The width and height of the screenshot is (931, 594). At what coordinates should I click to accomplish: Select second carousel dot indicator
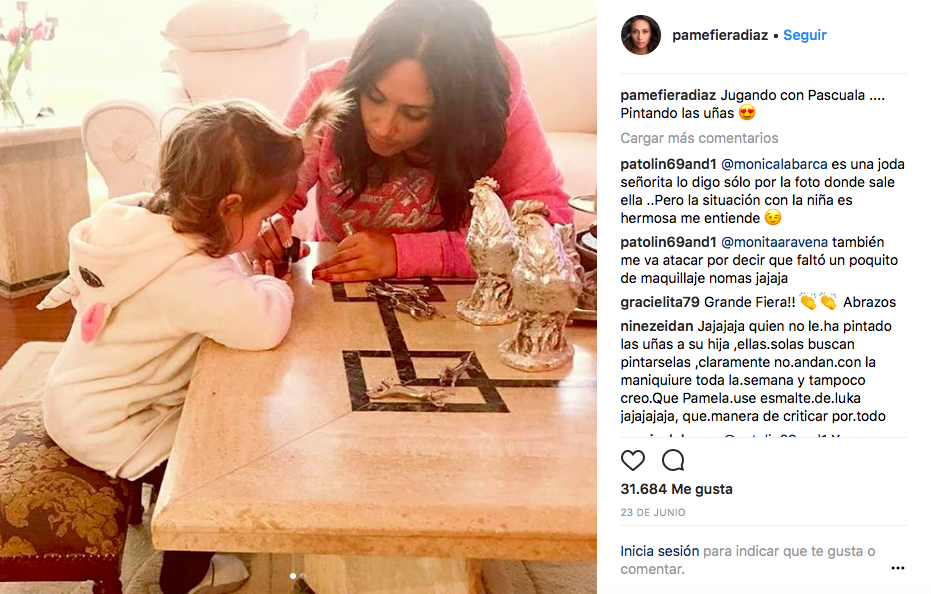click(x=303, y=576)
